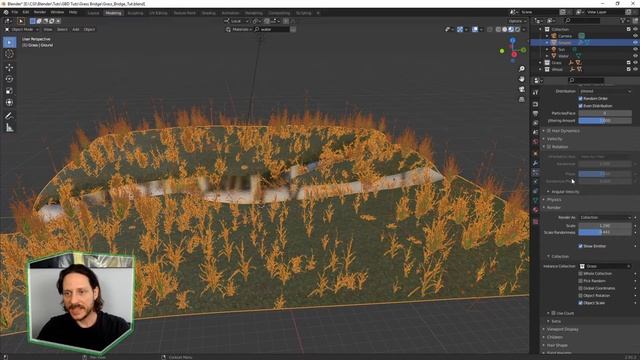Open the Edit menu
Image resolution: width=640 pixels, height=360 pixels.
(x=26, y=12)
